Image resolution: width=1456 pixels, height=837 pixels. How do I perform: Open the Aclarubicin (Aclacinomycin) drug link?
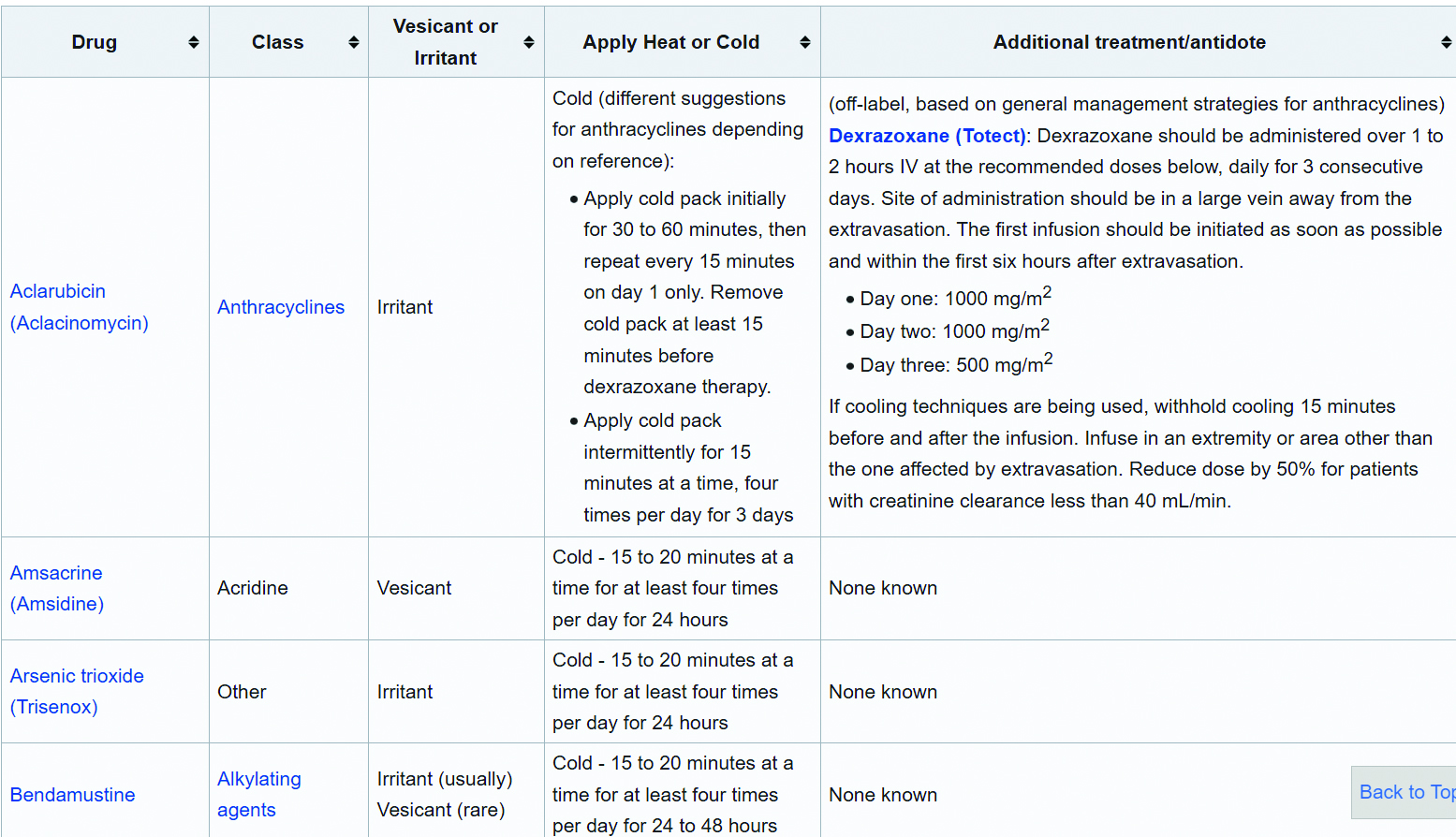79,307
